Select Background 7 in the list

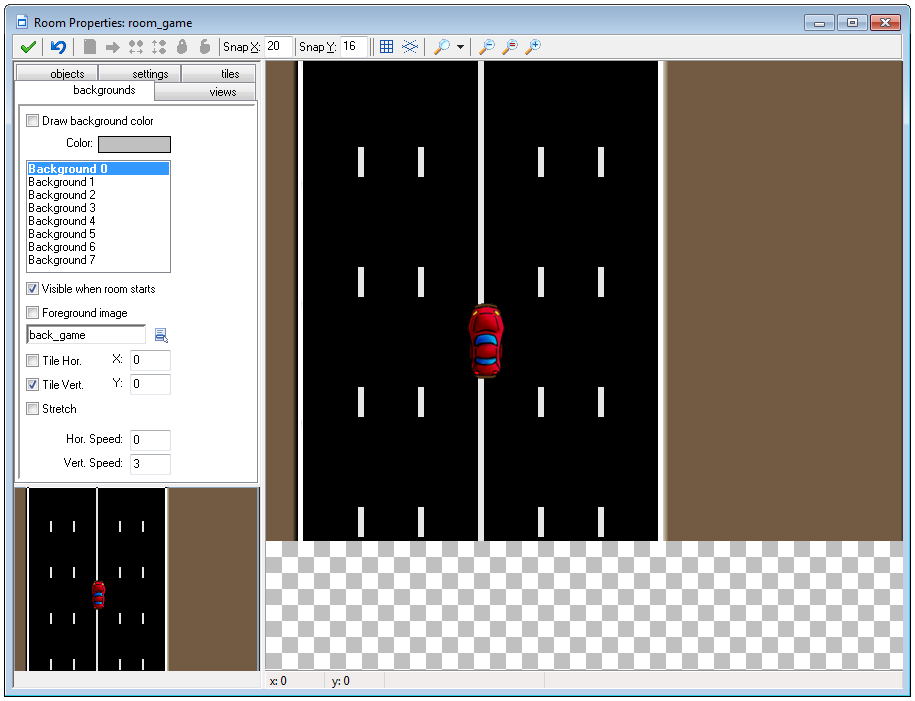[x=99, y=260]
